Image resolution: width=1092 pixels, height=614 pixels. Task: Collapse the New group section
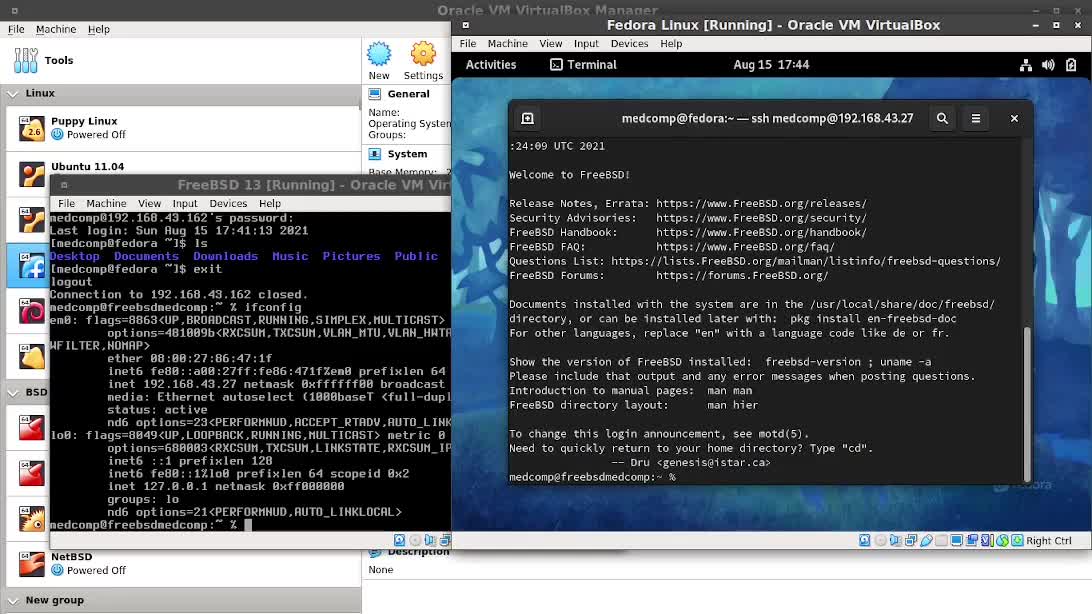13,600
